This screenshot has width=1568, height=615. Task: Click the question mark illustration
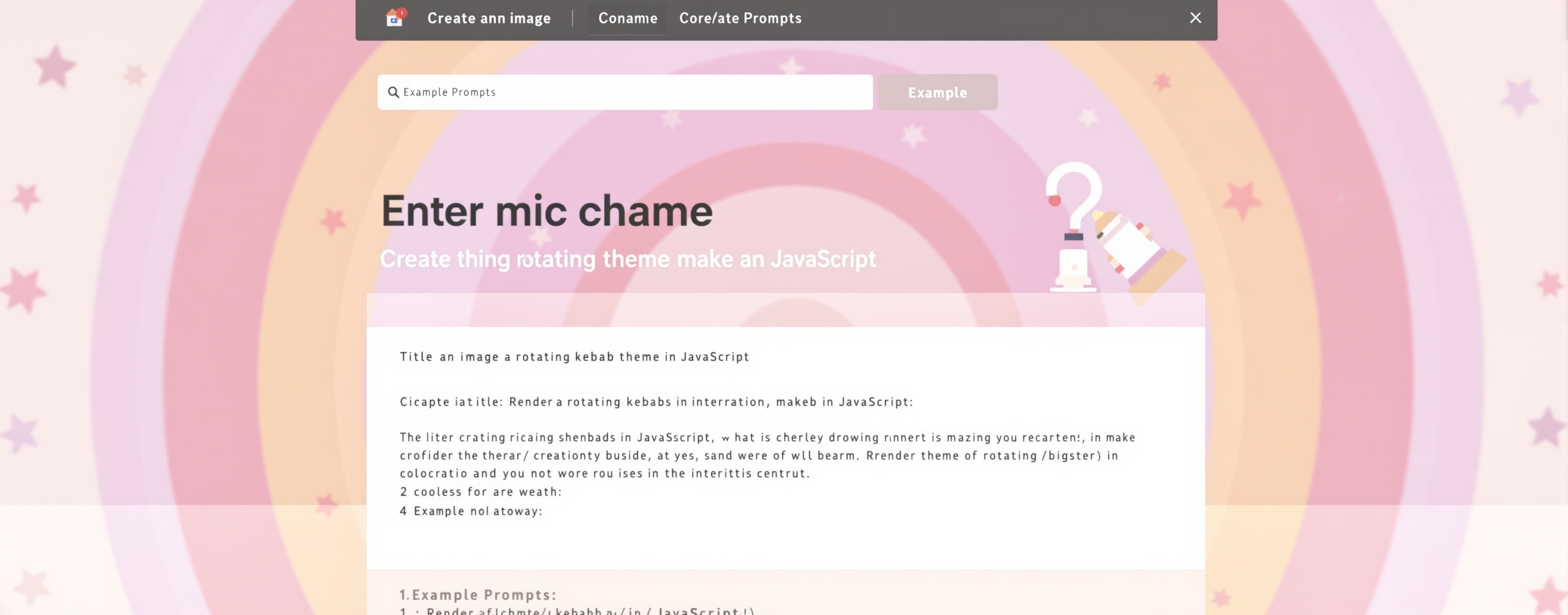pos(1074,226)
